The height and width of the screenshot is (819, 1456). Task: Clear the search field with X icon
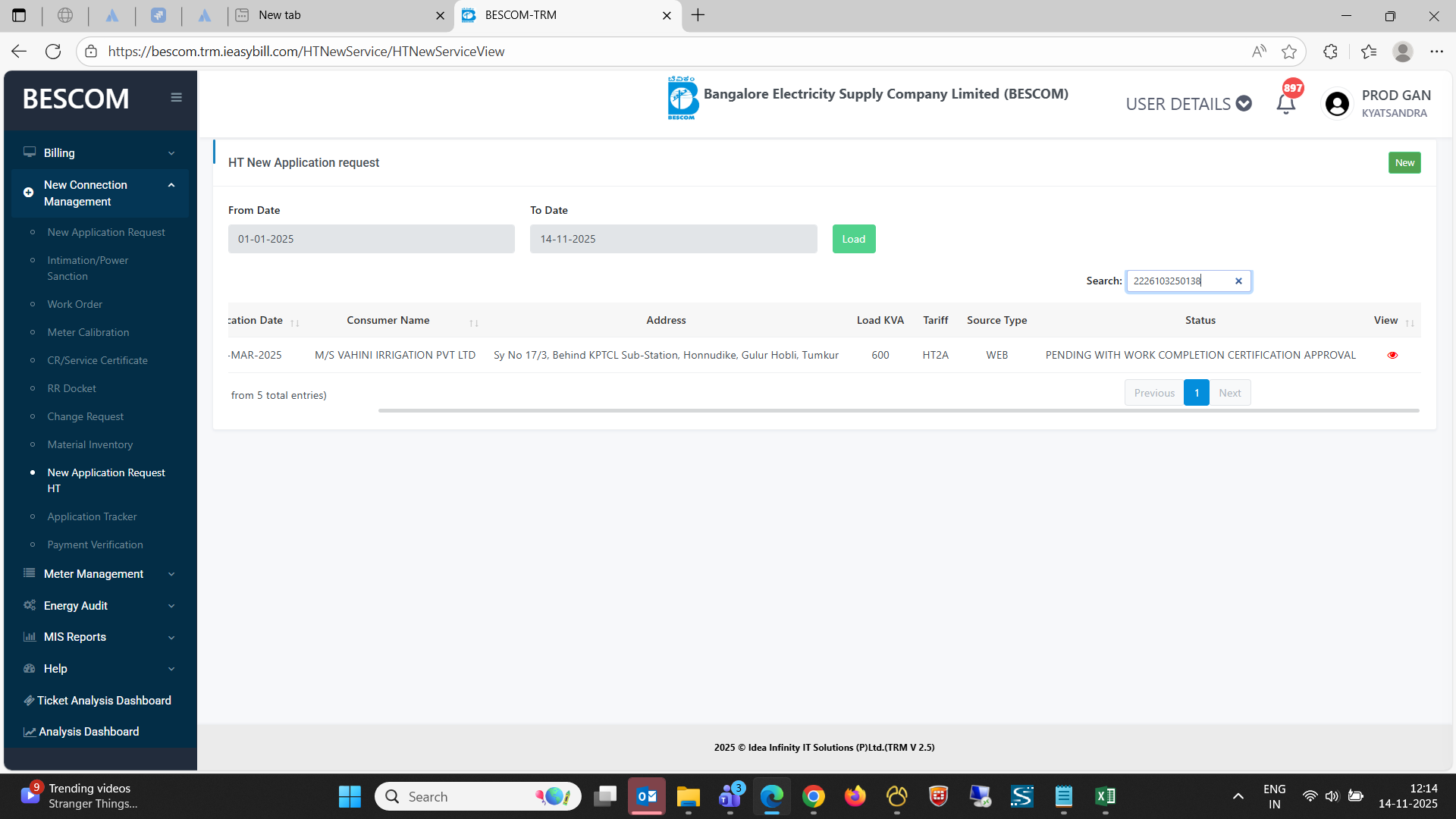point(1238,281)
